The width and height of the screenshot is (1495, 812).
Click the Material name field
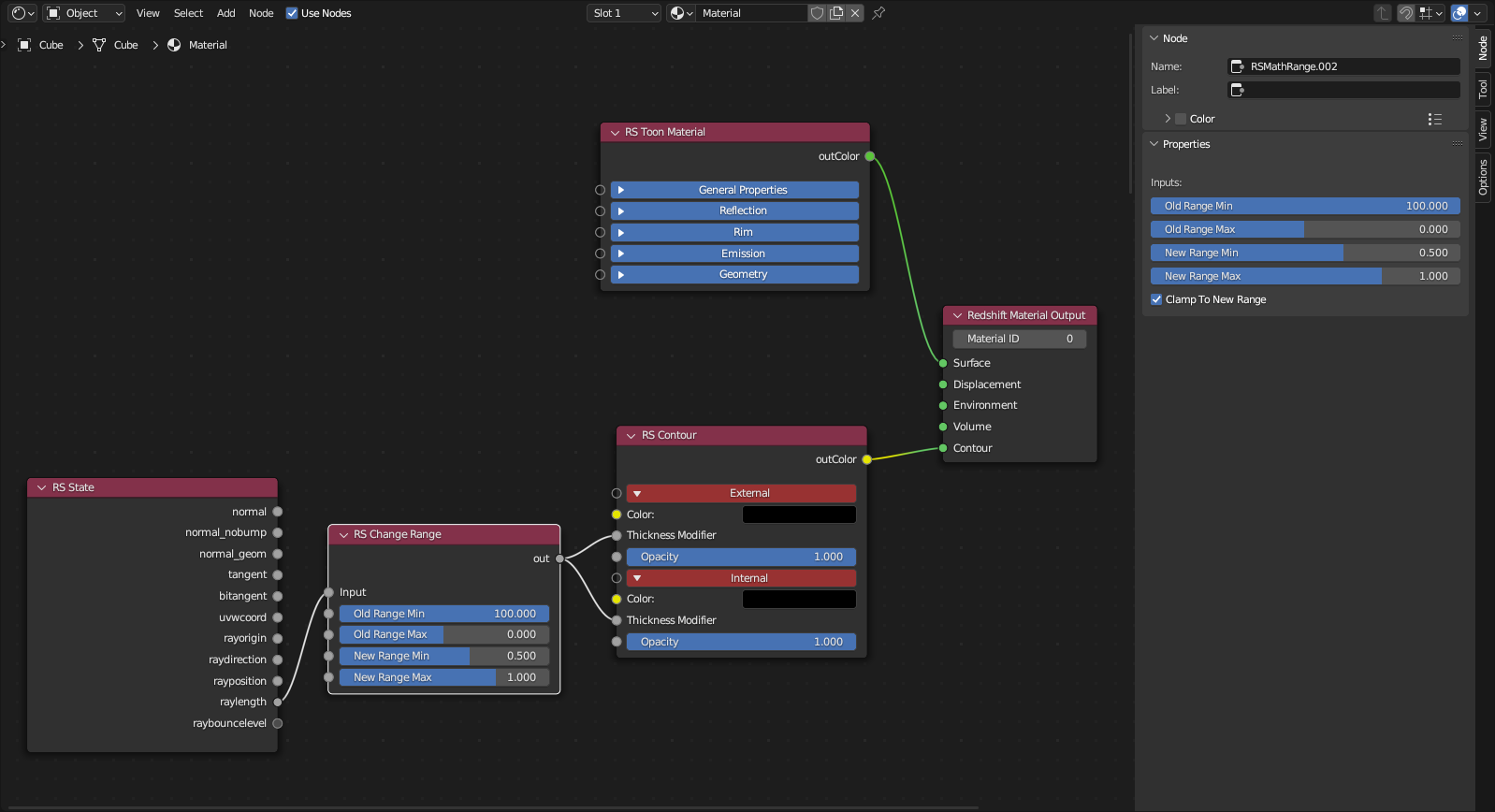(x=751, y=13)
